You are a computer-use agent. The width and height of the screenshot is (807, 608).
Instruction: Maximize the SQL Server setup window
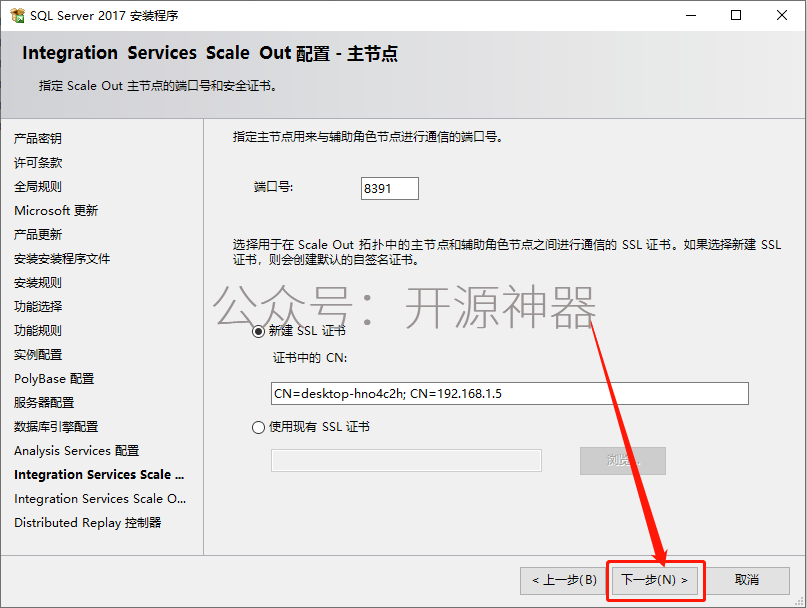click(x=736, y=15)
